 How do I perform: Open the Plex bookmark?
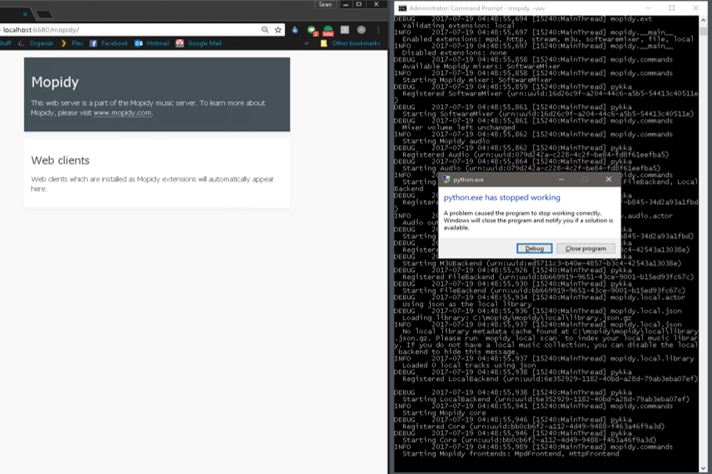point(72,43)
